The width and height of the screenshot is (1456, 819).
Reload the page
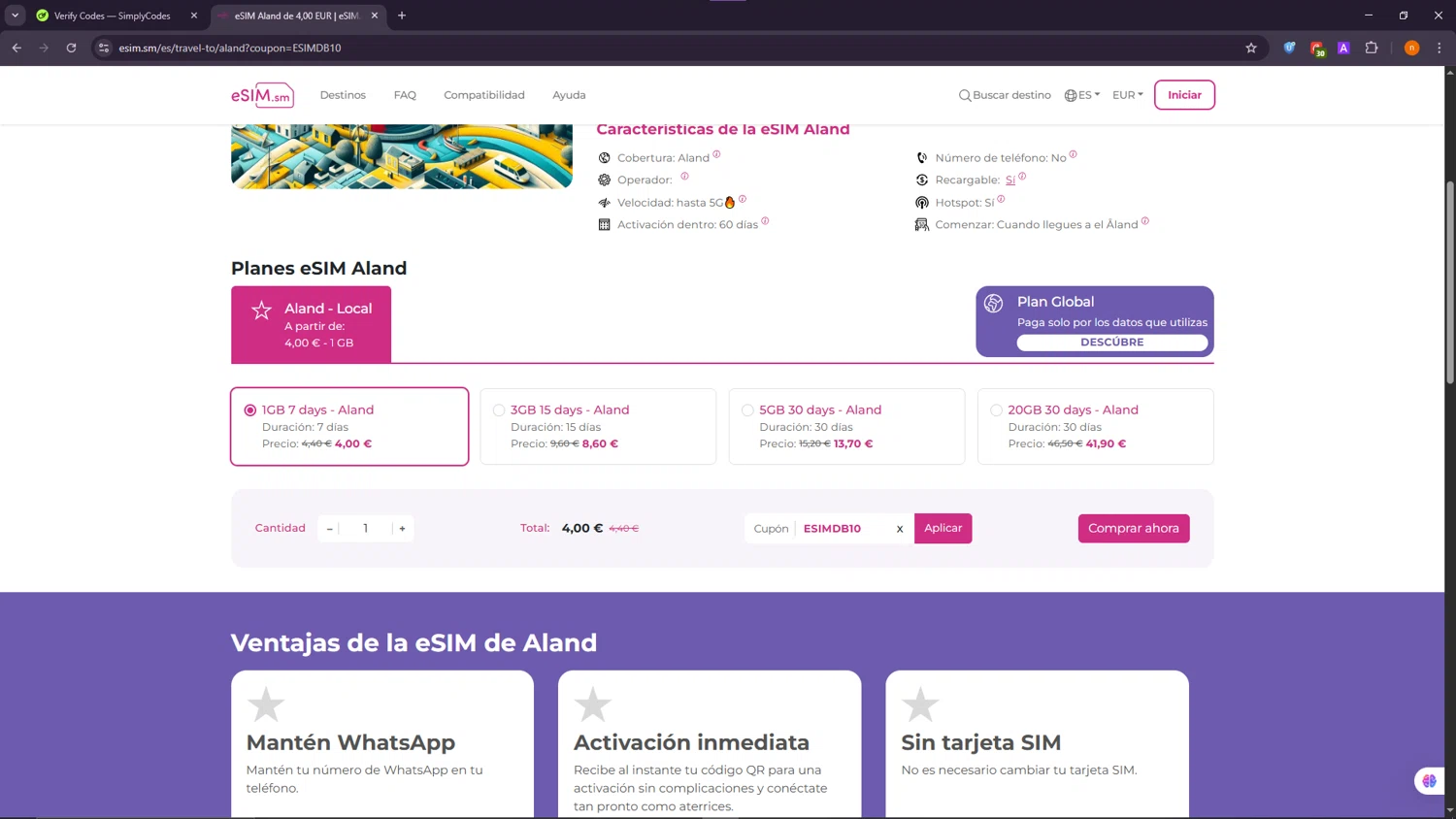[71, 48]
